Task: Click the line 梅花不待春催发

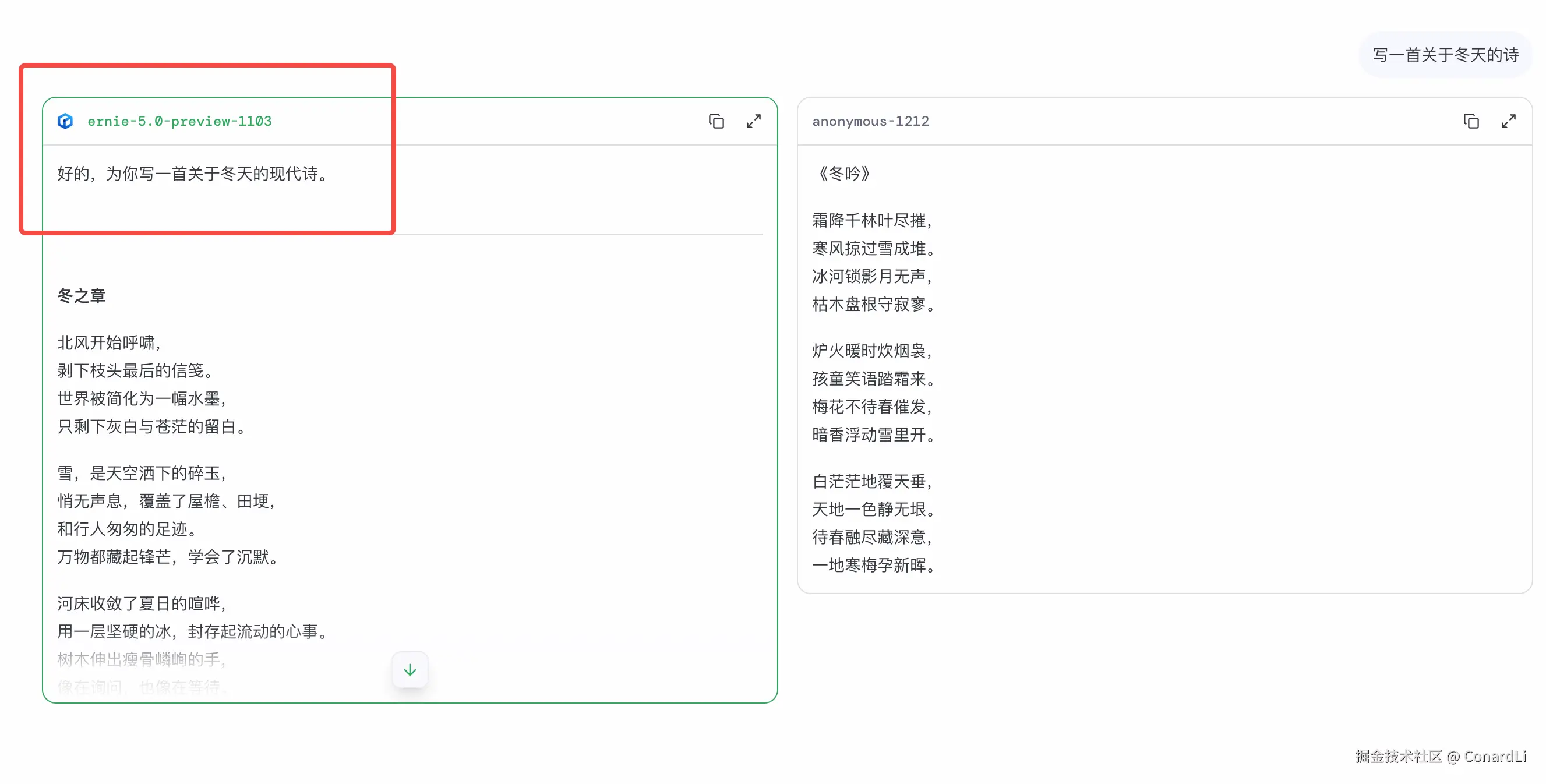Action: coord(871,407)
